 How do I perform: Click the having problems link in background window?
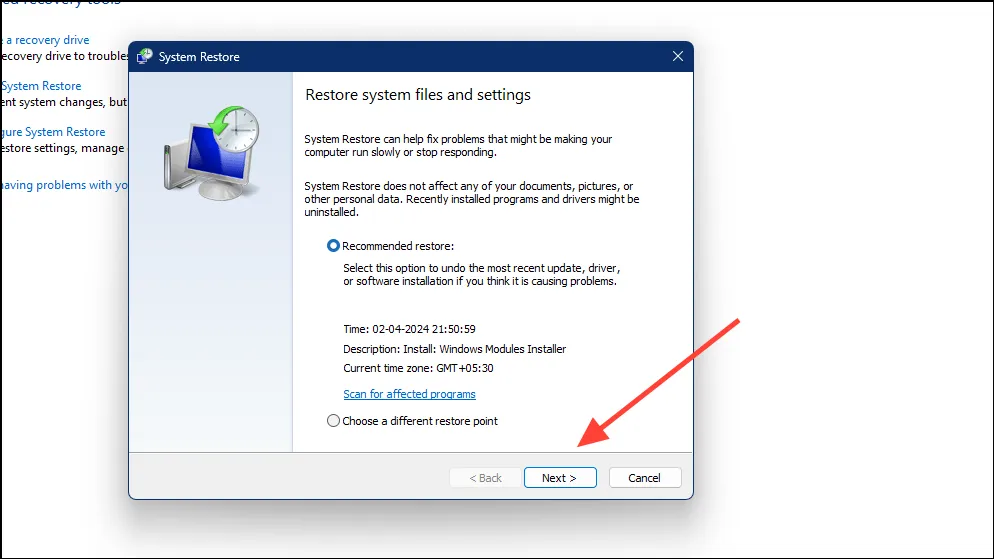click(x=64, y=185)
